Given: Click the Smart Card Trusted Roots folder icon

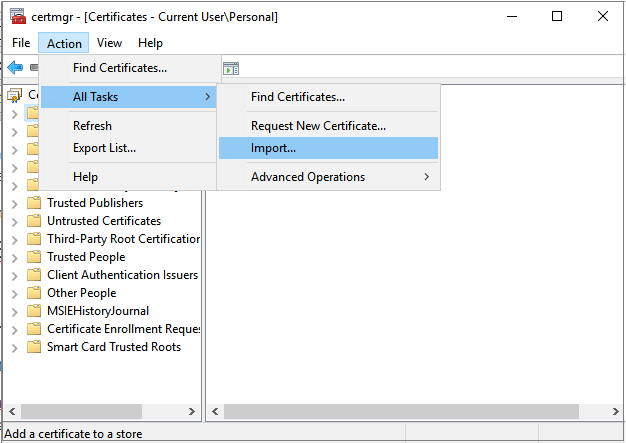Looking at the screenshot, I should 33,347.
